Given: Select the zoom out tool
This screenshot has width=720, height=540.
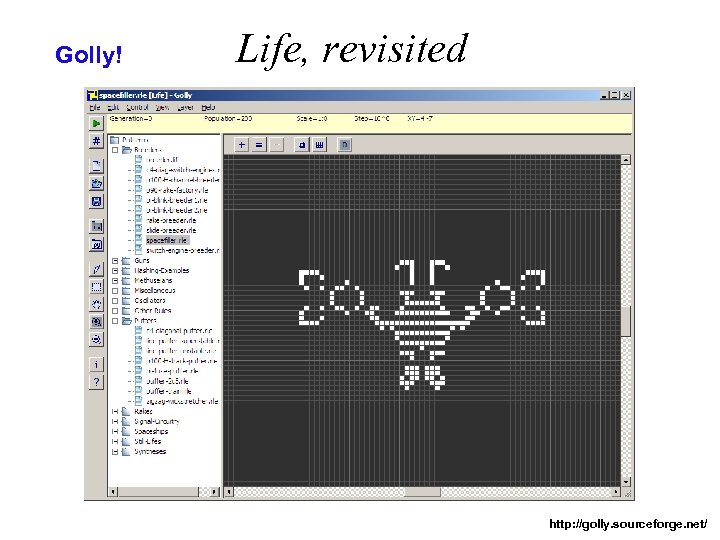Looking at the screenshot, I should pyautogui.click(x=96, y=339).
